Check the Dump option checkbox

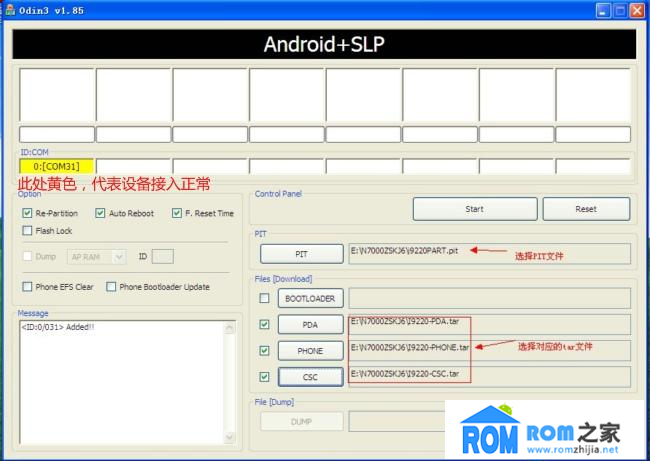point(27,256)
